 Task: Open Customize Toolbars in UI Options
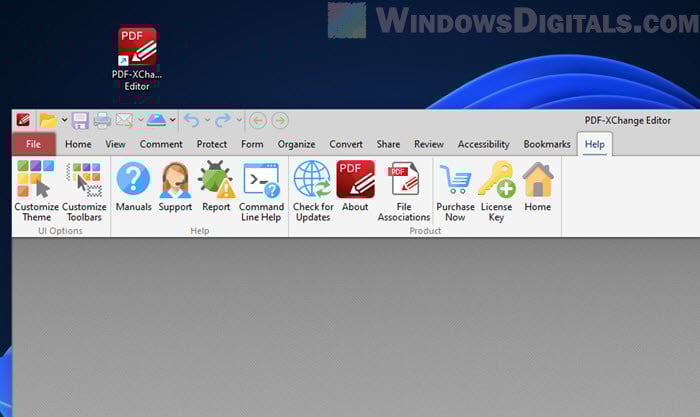click(84, 191)
